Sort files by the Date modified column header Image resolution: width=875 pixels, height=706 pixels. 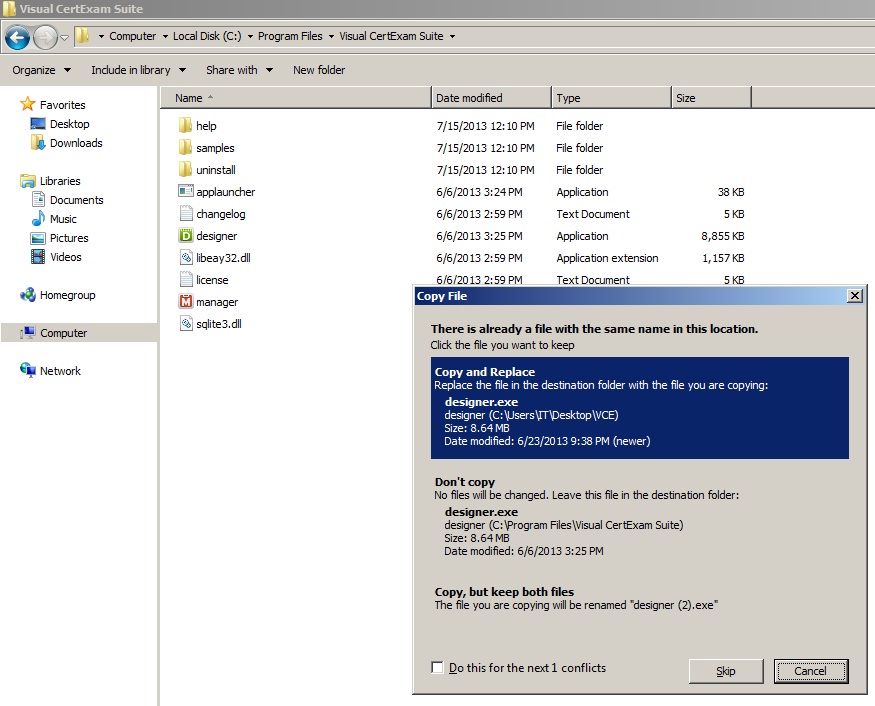tap(491, 98)
